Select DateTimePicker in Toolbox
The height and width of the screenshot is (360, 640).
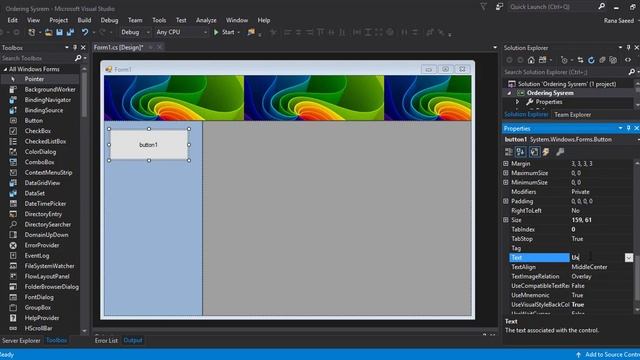pos(45,204)
